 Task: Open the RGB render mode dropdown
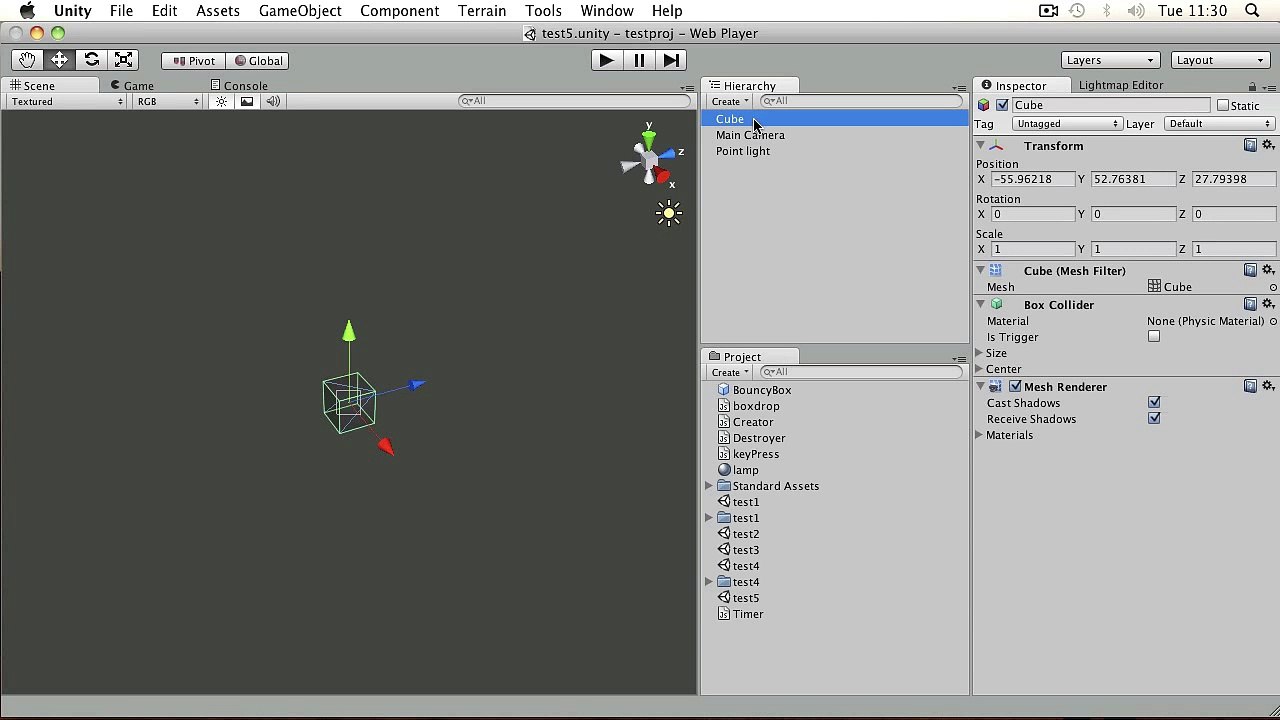click(168, 102)
